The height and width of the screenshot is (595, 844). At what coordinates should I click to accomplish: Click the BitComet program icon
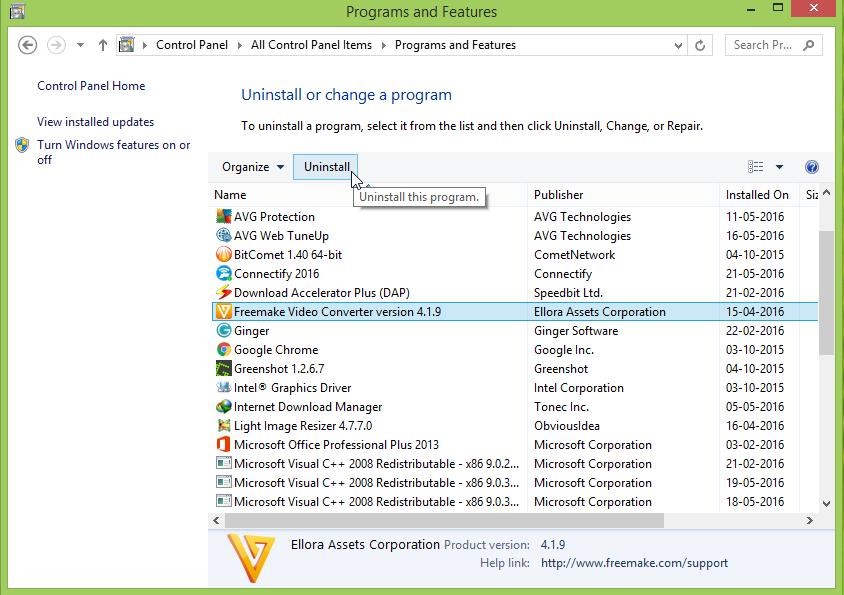(223, 254)
